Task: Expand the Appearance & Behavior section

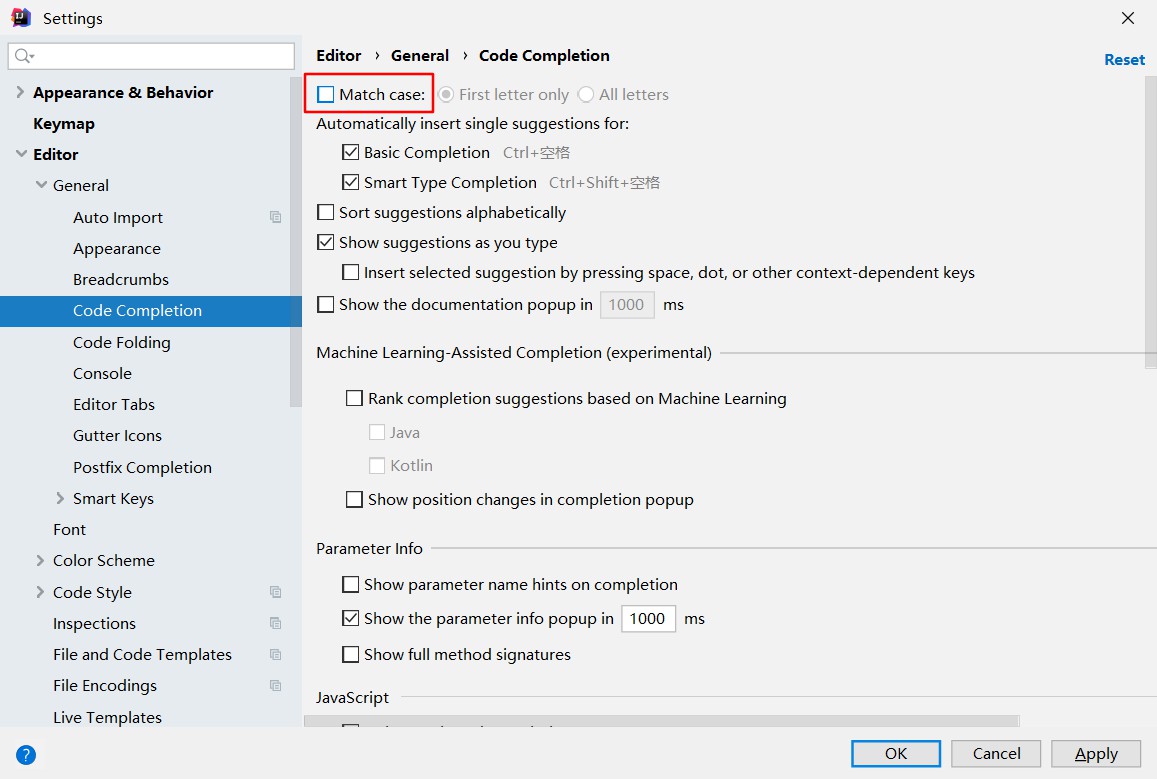Action: [x=20, y=93]
